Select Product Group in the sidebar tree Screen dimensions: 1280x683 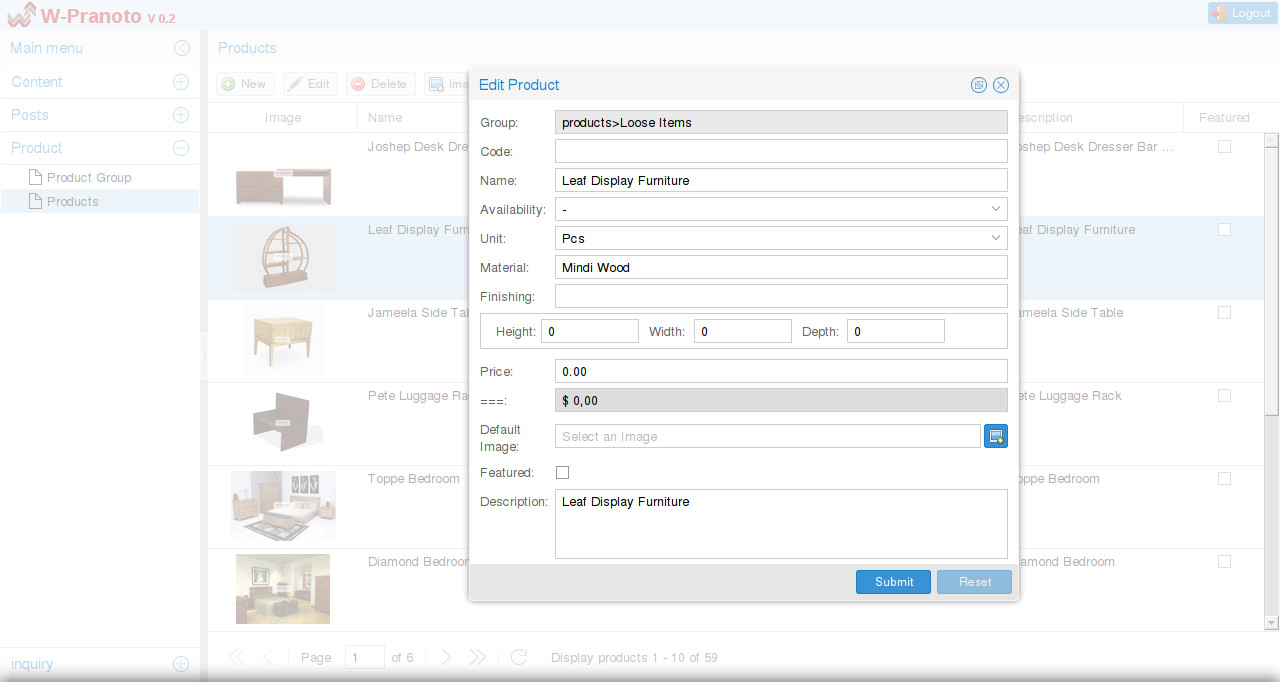(89, 177)
